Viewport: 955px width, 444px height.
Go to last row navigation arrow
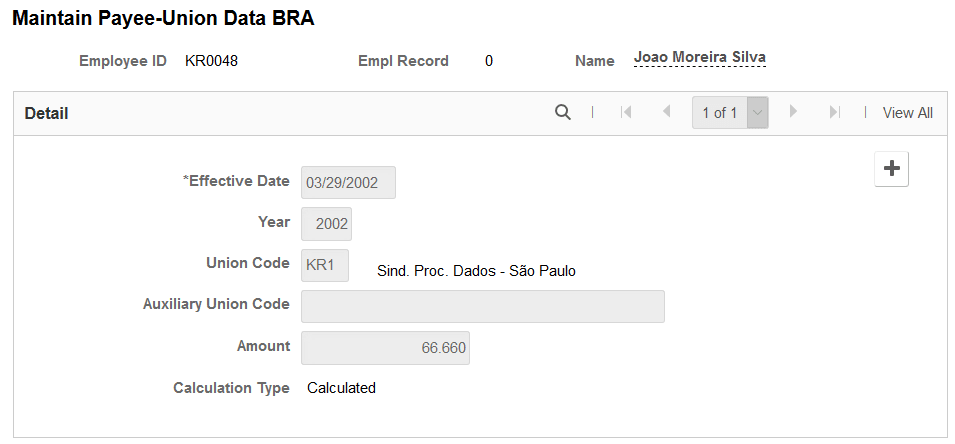(x=835, y=112)
